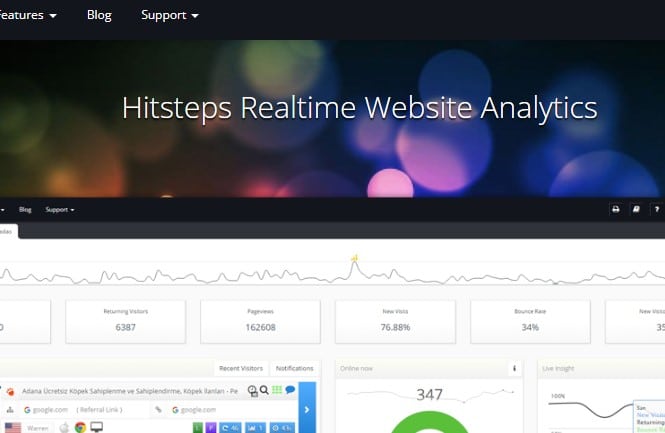Click the print icon in dashboard toolbar

(x=615, y=209)
